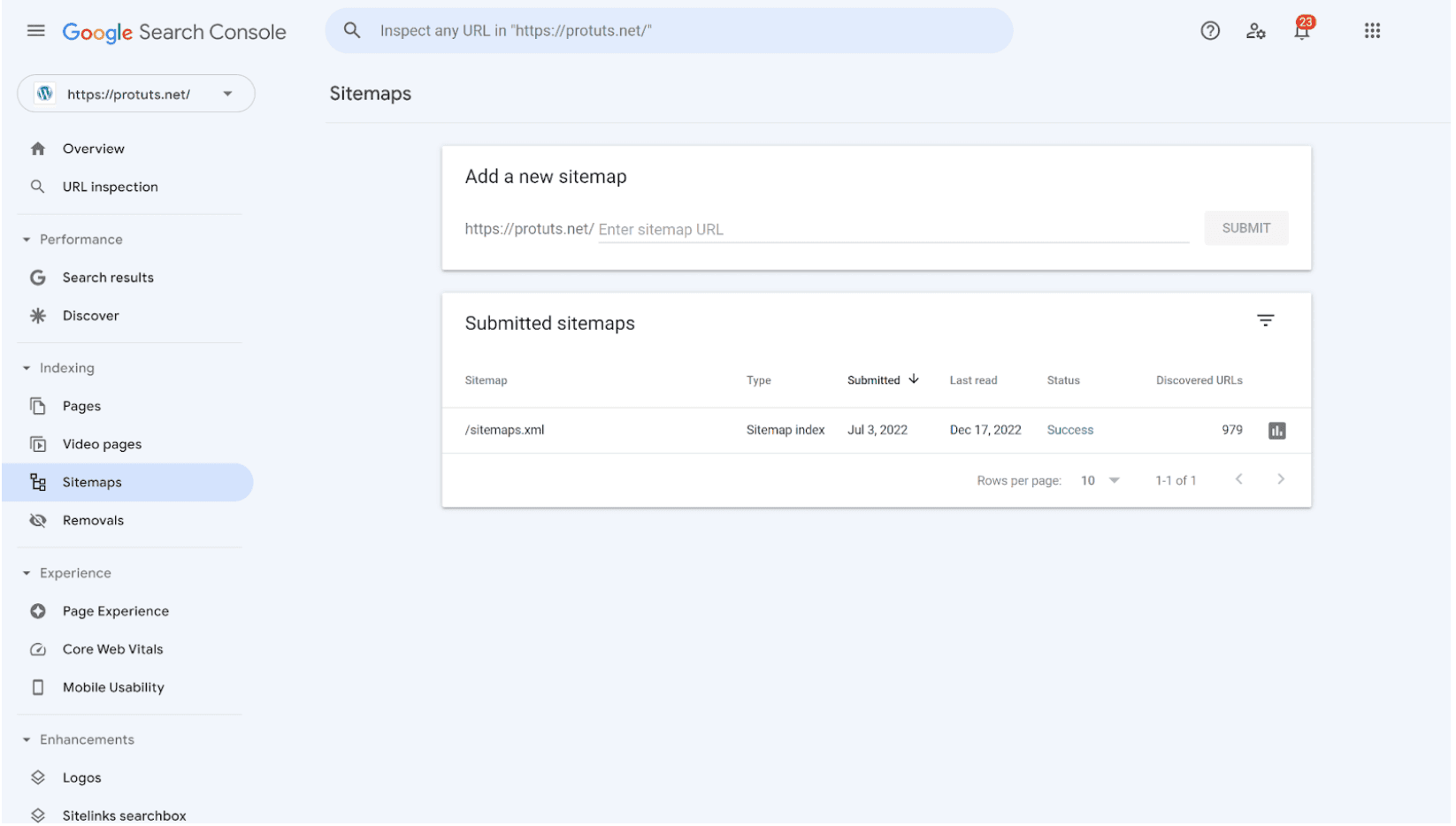Toggle Submitted column sort order

tap(882, 379)
